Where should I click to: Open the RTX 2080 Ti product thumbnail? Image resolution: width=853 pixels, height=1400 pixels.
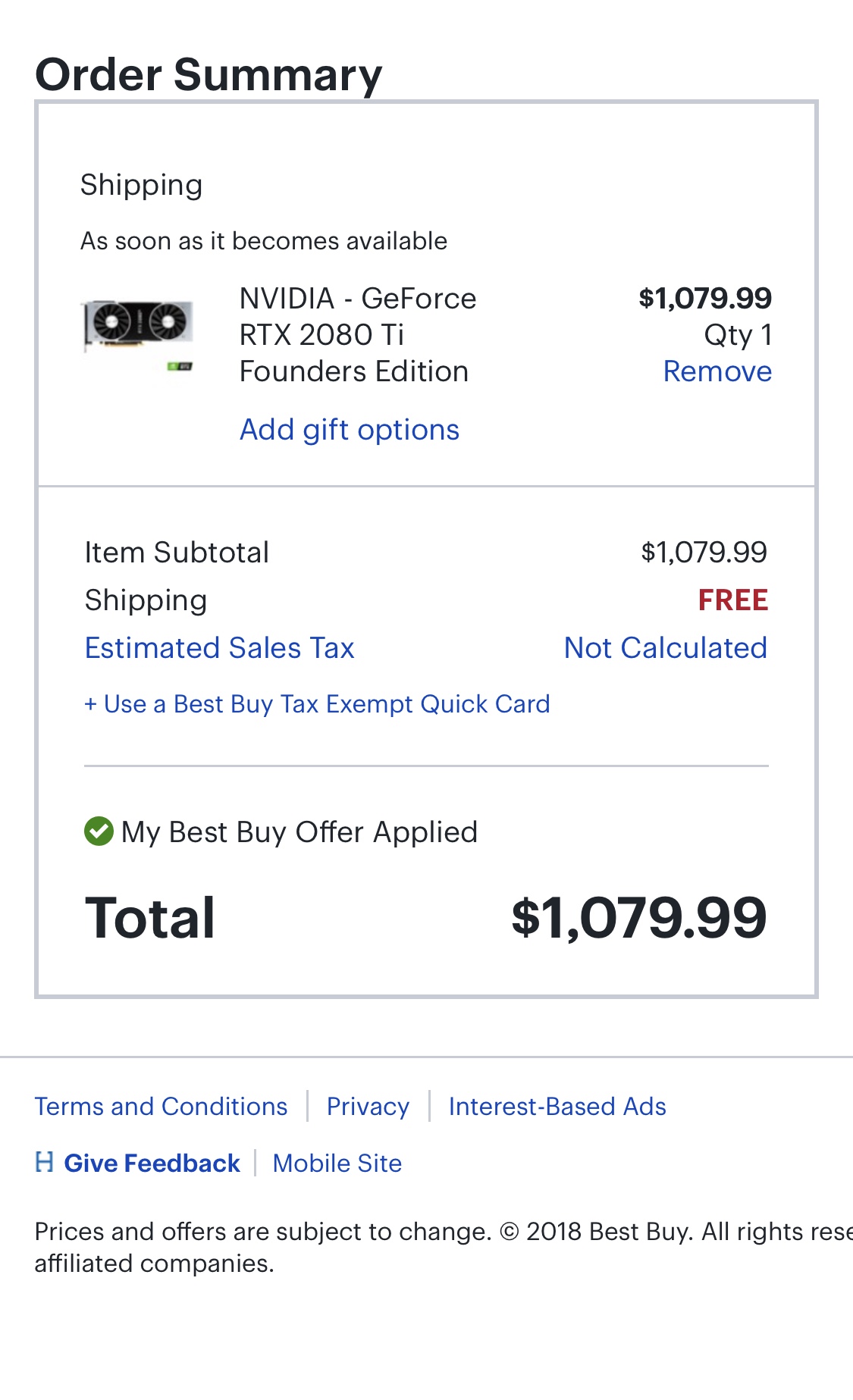138,334
